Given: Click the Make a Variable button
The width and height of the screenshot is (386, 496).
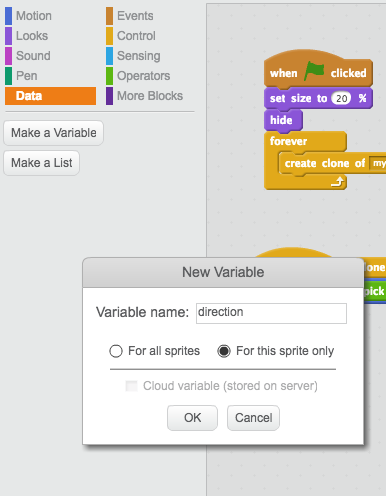Looking at the screenshot, I should coord(53,133).
